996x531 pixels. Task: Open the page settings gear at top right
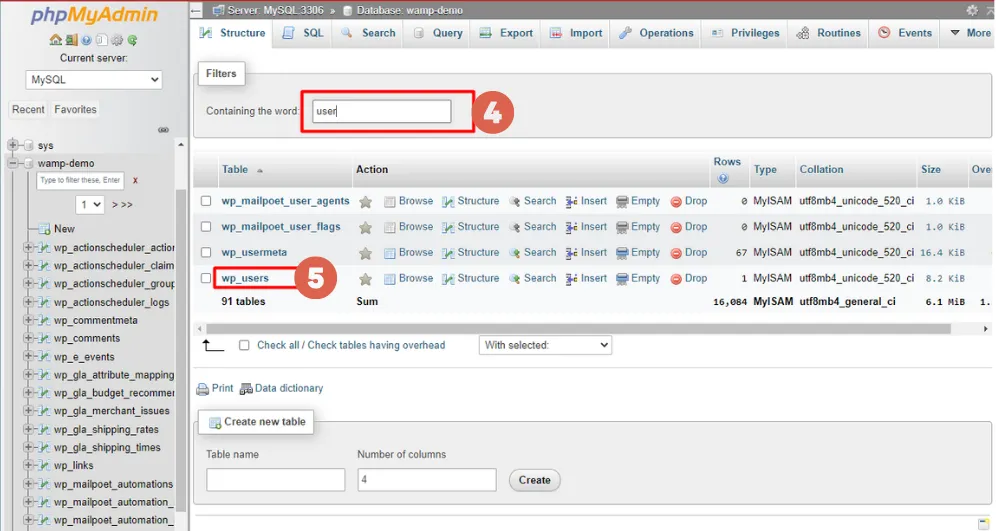click(x=972, y=10)
